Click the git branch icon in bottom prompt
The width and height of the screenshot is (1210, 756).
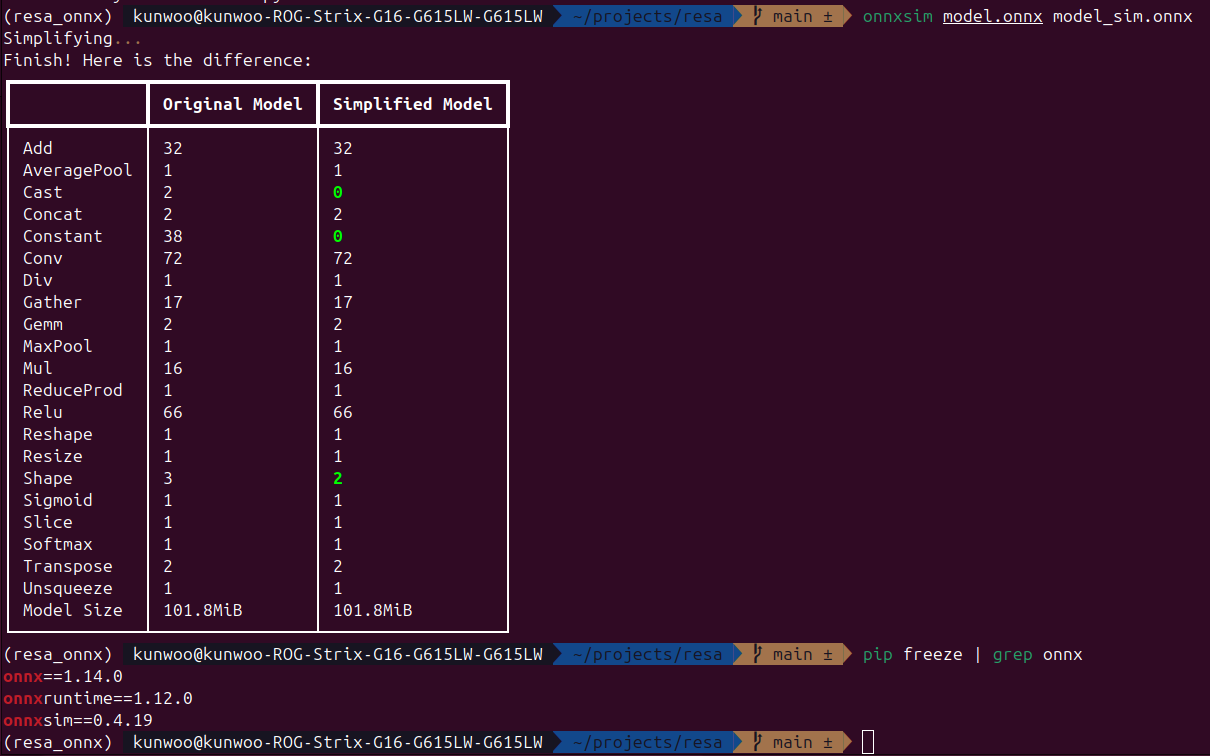click(x=759, y=742)
